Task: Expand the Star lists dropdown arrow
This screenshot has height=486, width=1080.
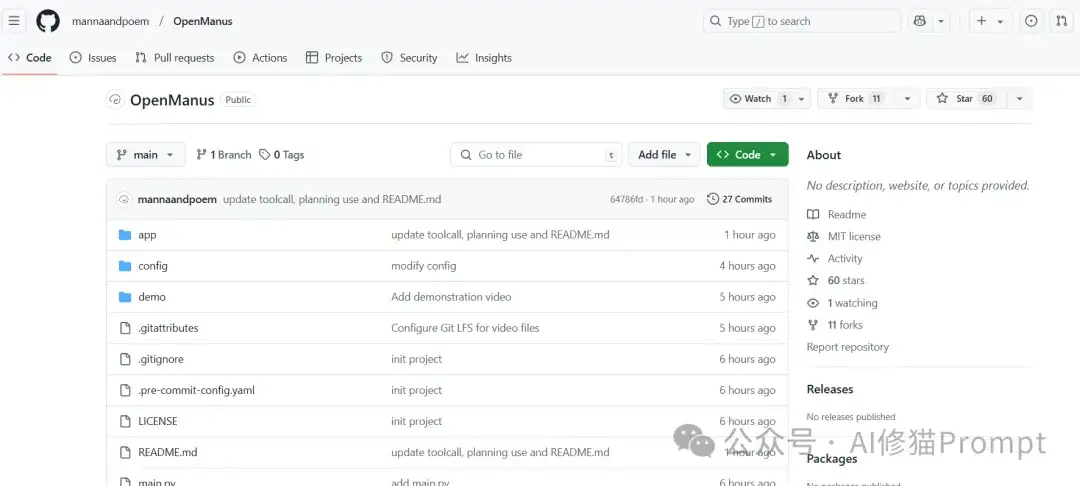Action: point(1020,98)
